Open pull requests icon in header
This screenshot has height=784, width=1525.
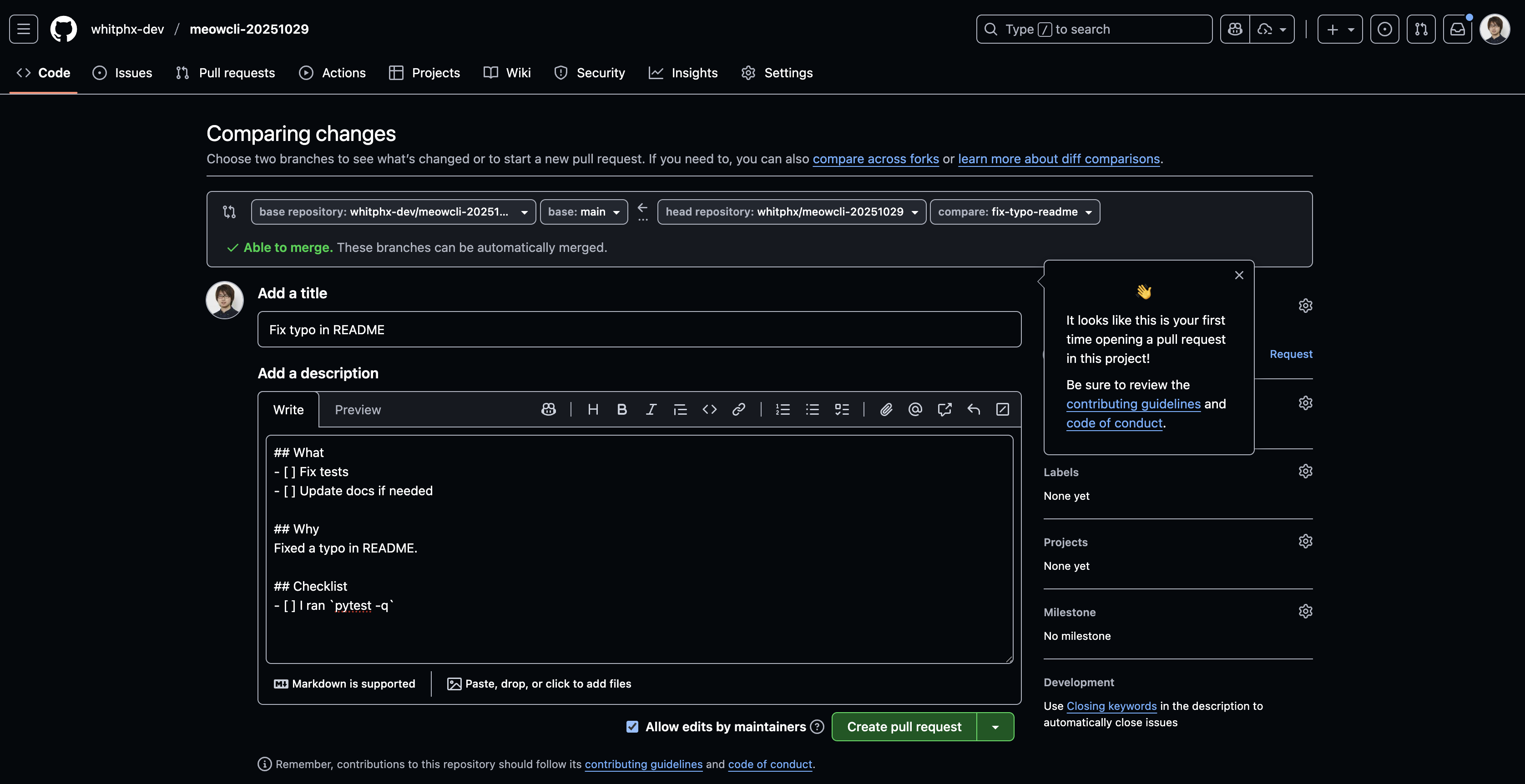(x=1421, y=29)
